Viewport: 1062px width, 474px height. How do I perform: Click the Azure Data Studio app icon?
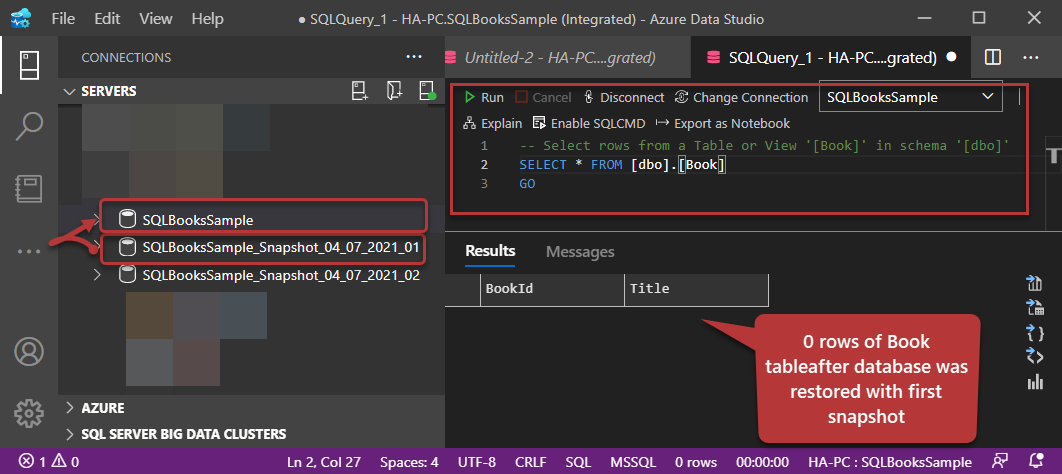(x=22, y=18)
